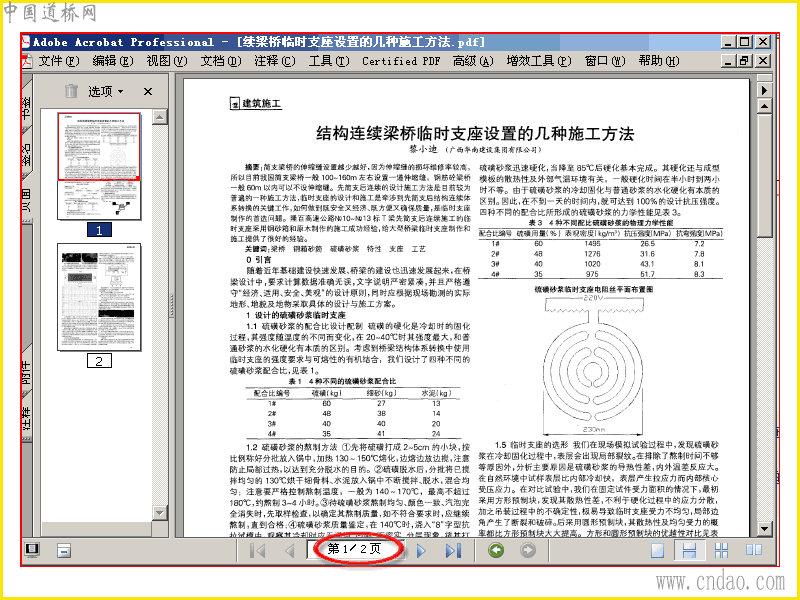Select page 2 thumbnail
The height and width of the screenshot is (600, 800).
[99, 297]
